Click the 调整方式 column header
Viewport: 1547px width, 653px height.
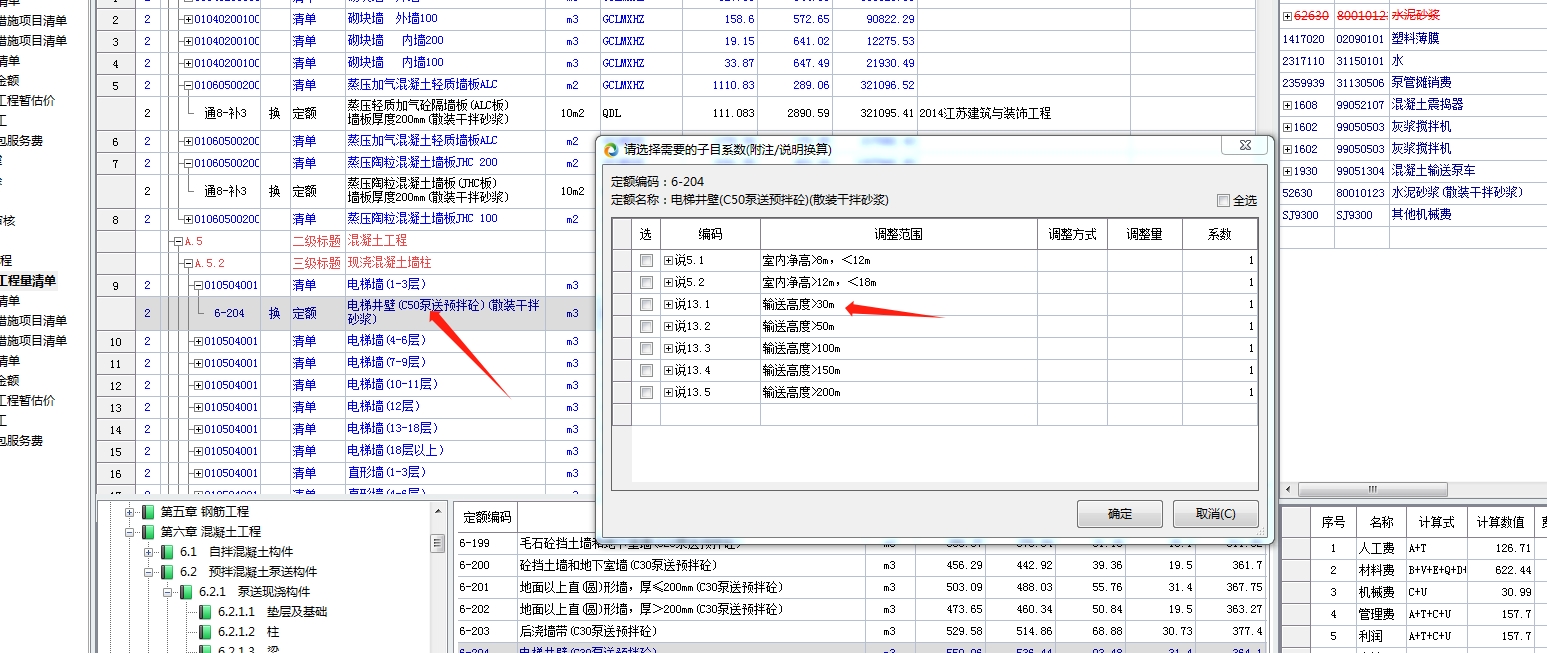pos(1072,234)
